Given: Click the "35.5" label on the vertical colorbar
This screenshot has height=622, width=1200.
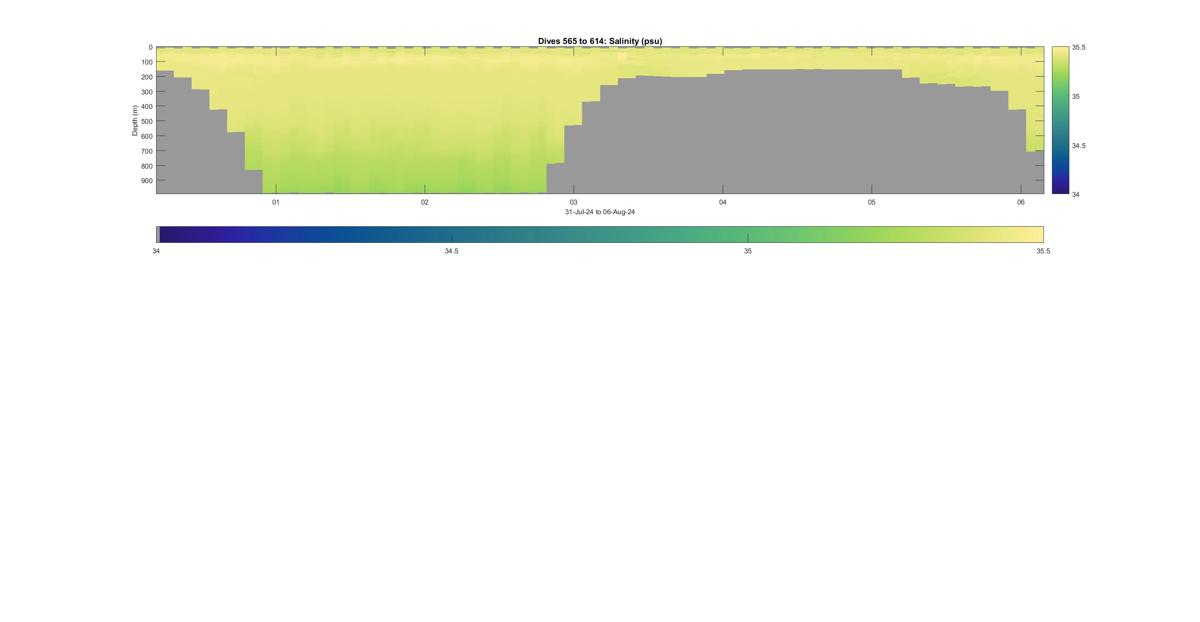Looking at the screenshot, I should coord(1079,48).
